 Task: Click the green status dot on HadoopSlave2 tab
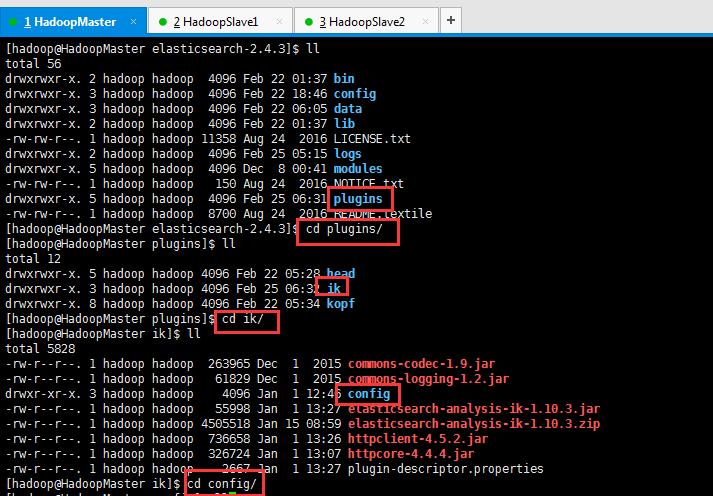coord(308,22)
